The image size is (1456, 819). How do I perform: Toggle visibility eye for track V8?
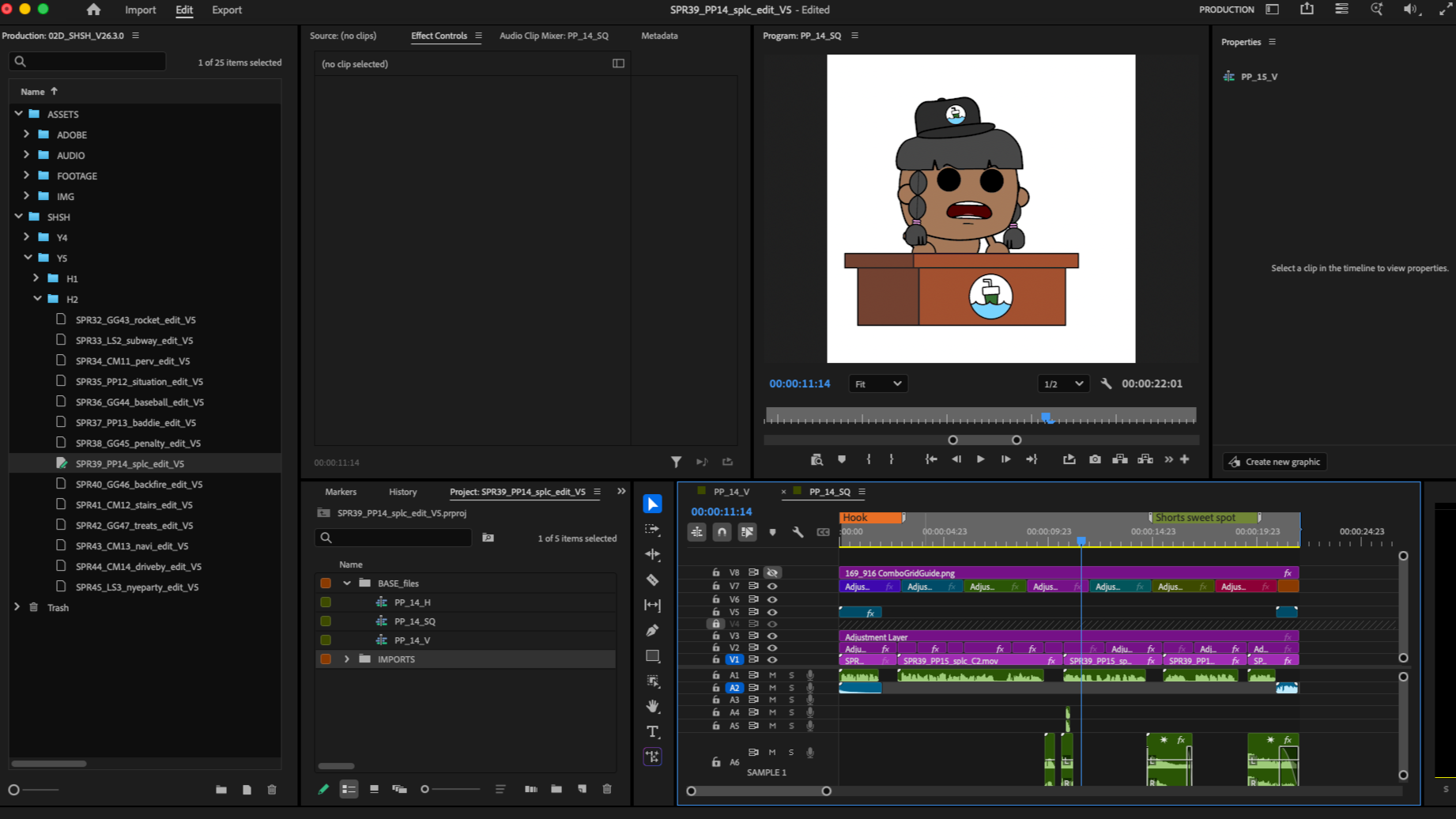[x=772, y=572]
